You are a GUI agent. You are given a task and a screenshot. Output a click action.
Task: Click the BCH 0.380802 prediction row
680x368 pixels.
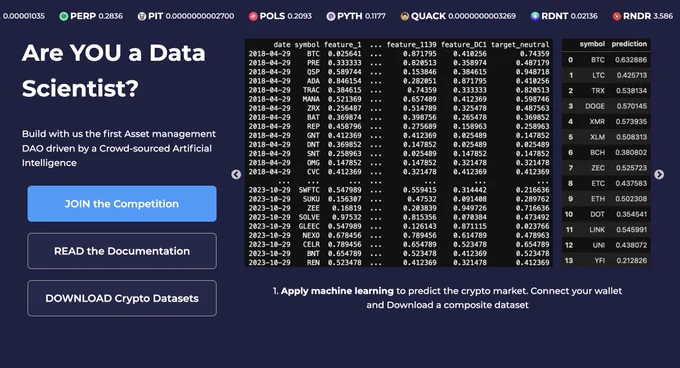(x=606, y=153)
